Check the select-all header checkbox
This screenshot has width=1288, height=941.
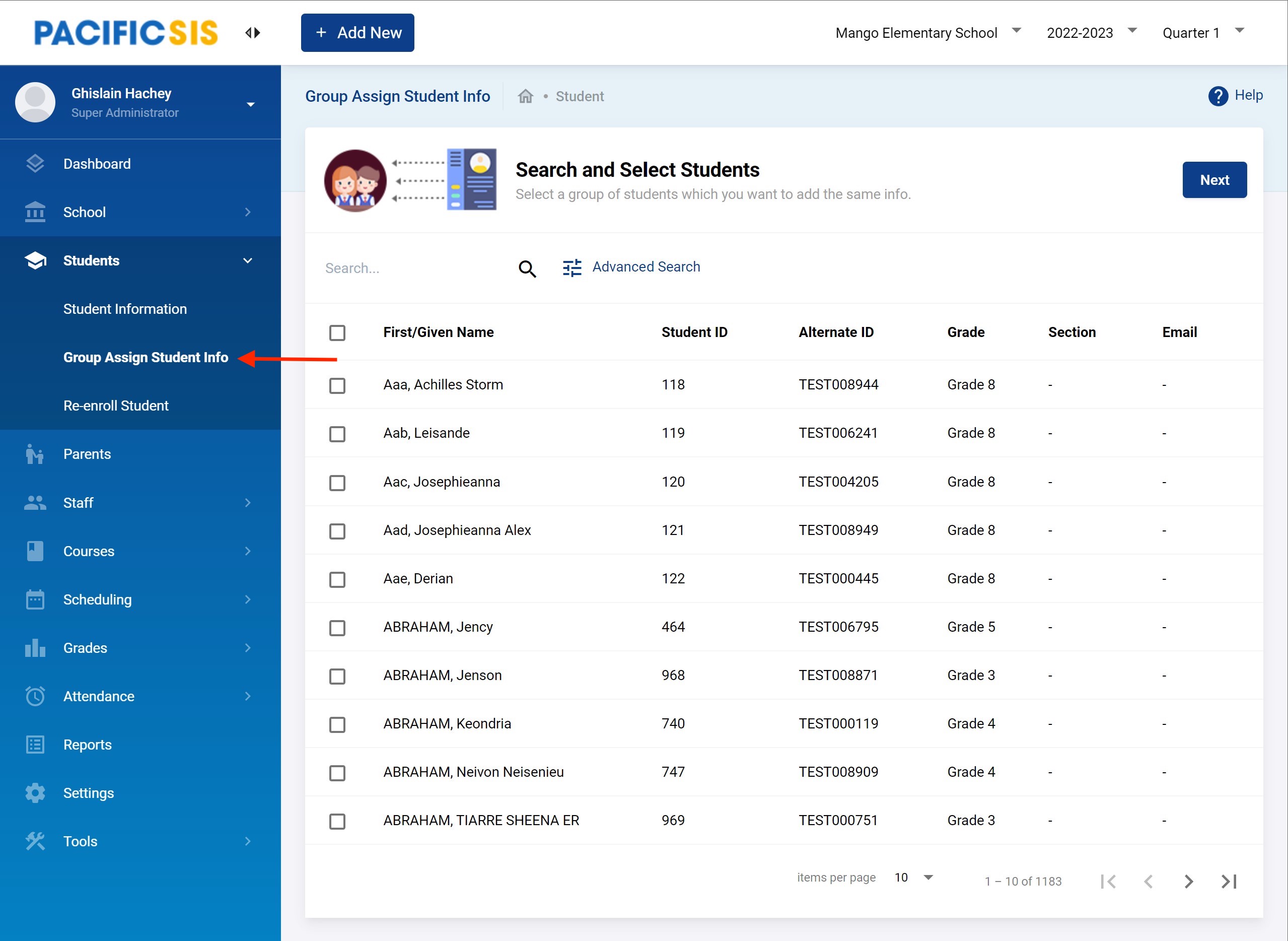coord(337,332)
